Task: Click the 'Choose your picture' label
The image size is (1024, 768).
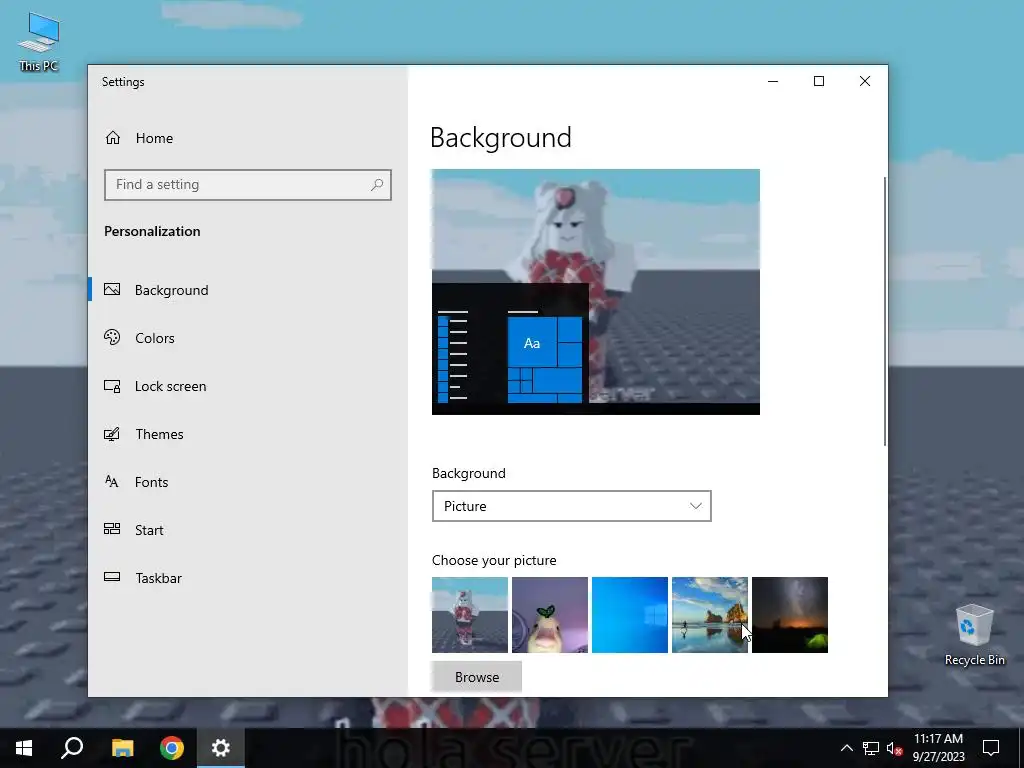Action: pyautogui.click(x=494, y=560)
